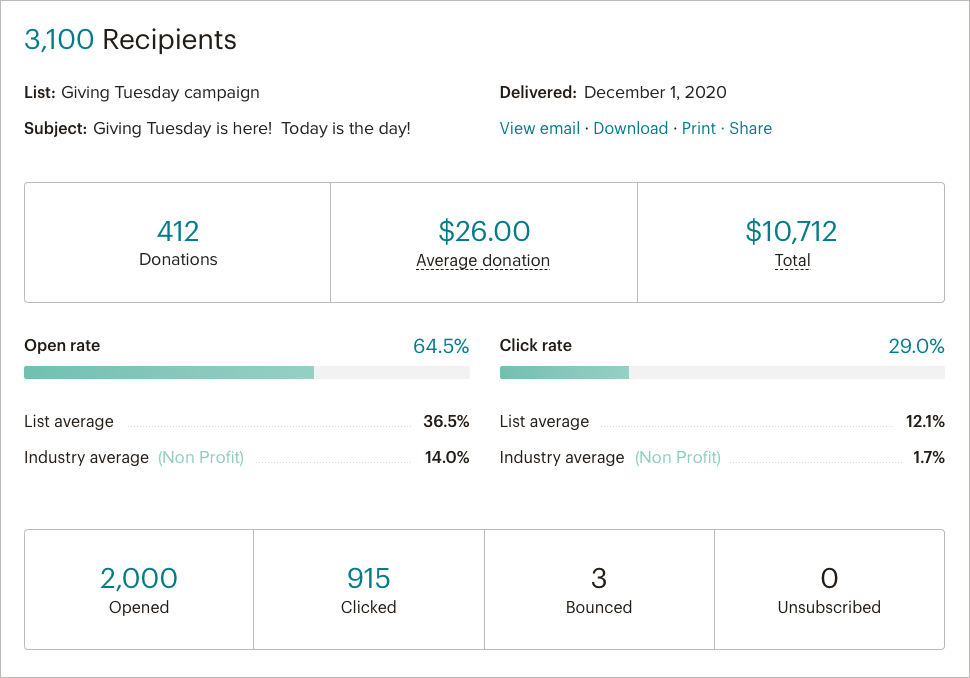Click the Download link
This screenshot has width=970, height=678.
(x=630, y=128)
